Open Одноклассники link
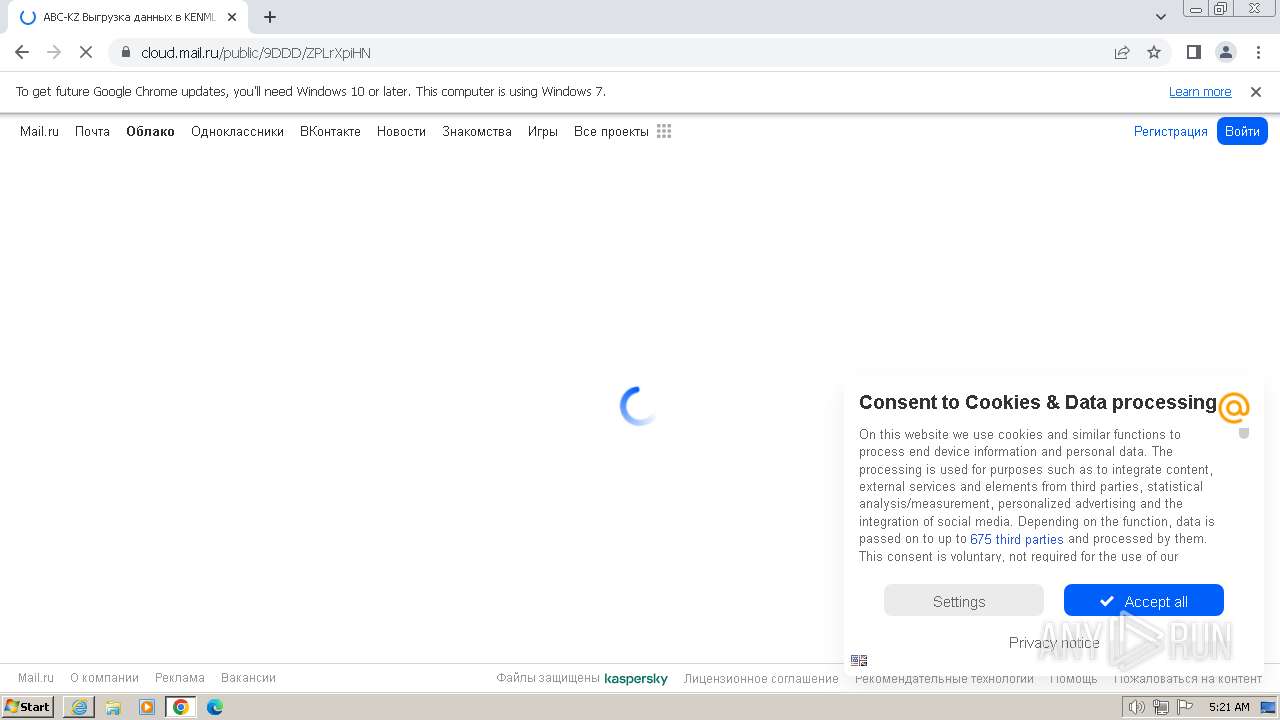1280x720 pixels. pos(237,131)
